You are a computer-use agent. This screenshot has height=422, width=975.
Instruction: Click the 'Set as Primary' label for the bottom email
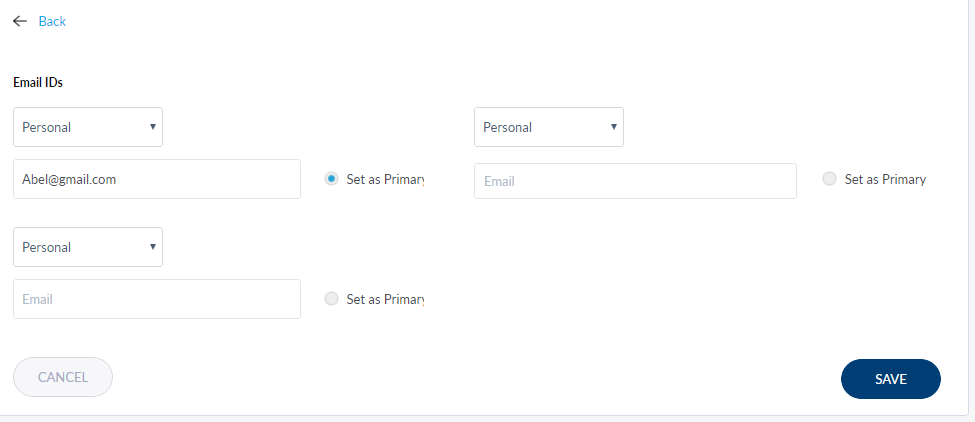[385, 299]
